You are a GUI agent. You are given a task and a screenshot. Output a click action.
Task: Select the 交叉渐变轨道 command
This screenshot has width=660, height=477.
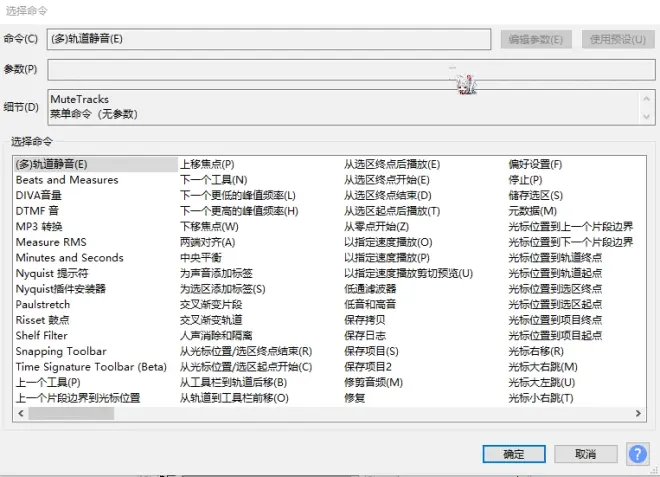click(211, 320)
